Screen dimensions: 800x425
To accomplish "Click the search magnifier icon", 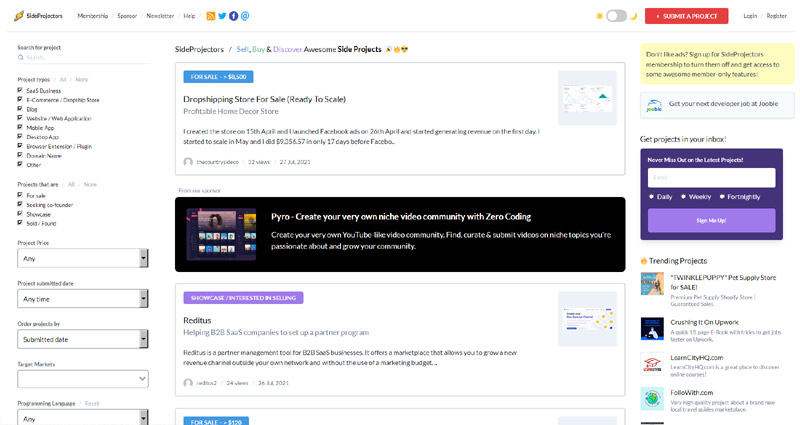I will coord(21,57).
